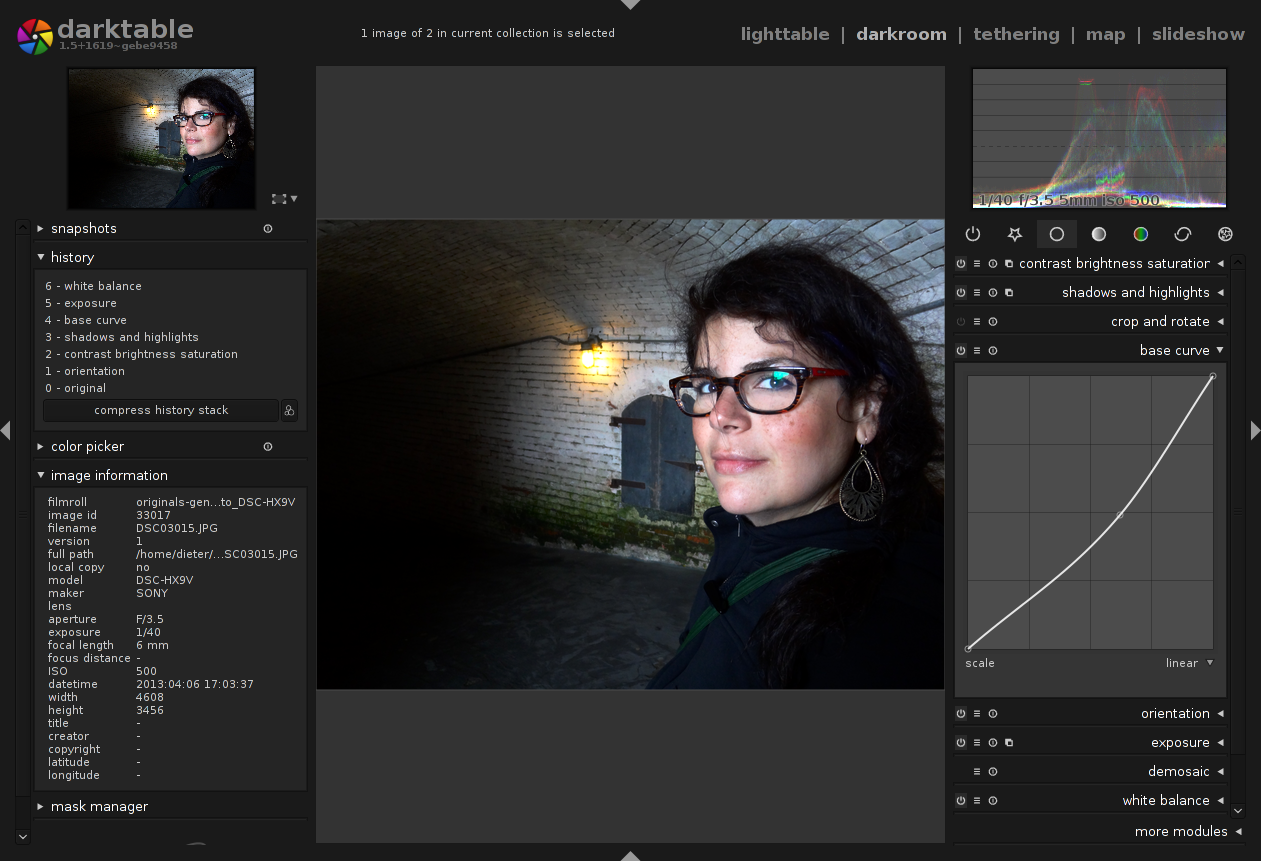Reset parameters of the snapshots panel
This screenshot has height=861, width=1261.
pos(268,229)
